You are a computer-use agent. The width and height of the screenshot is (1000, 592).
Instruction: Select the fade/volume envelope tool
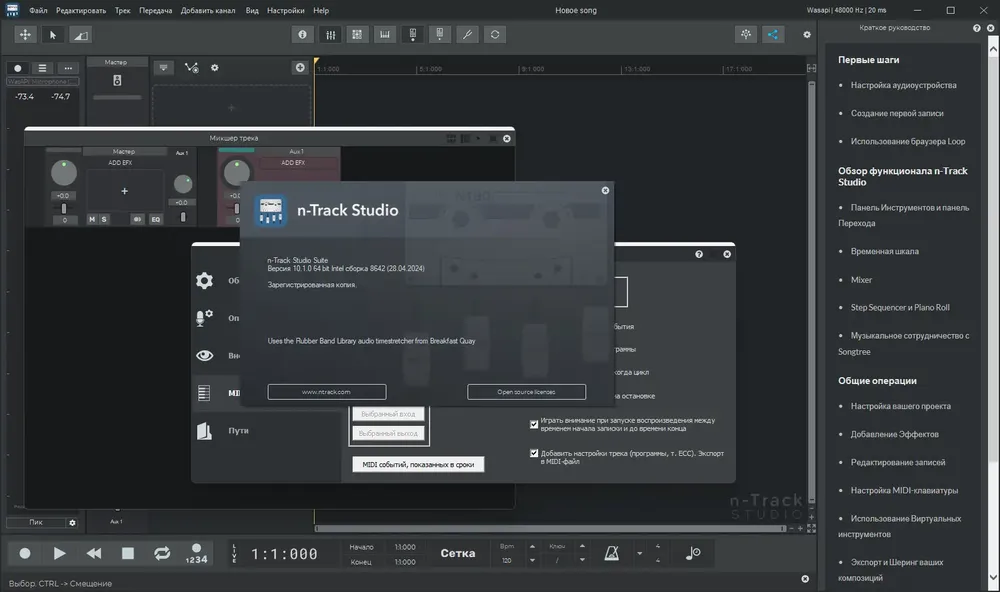coord(80,34)
